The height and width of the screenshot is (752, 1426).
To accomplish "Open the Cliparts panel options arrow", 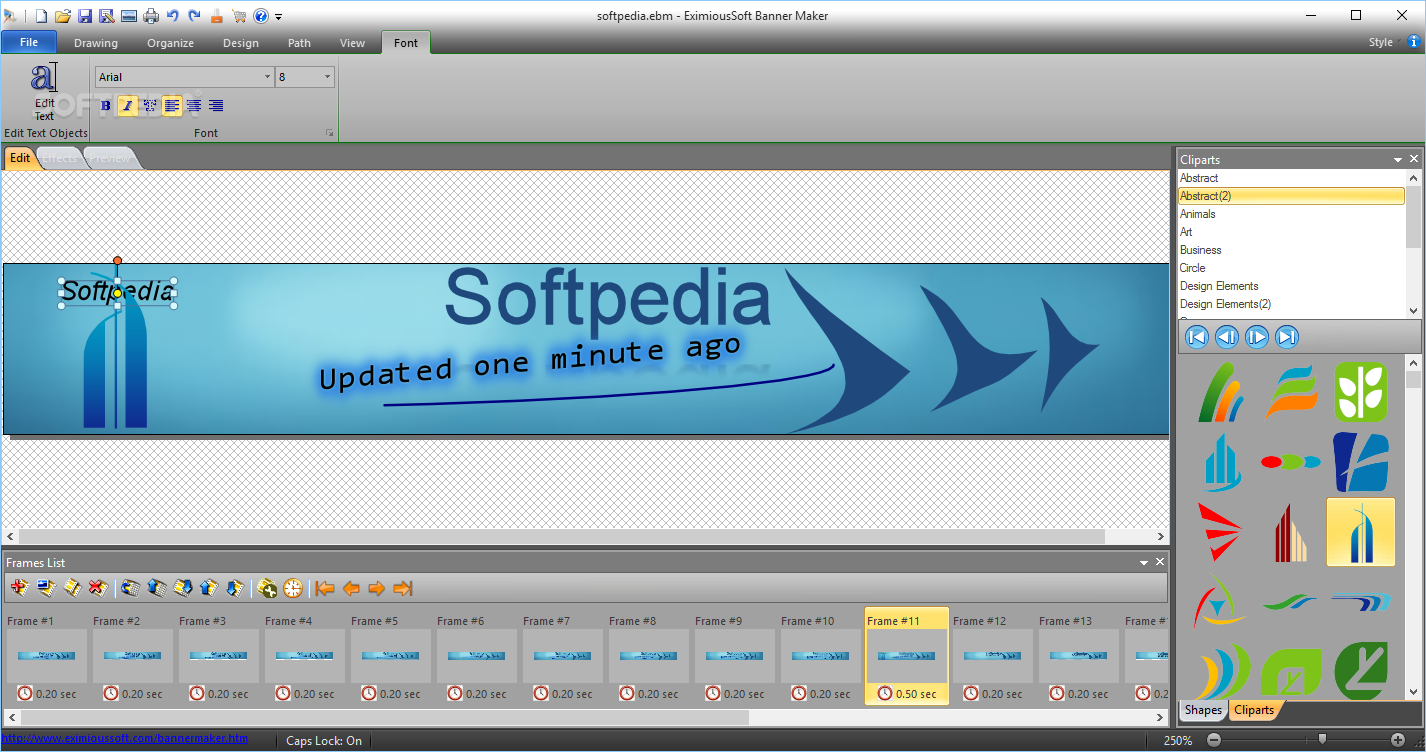I will coord(1398,160).
